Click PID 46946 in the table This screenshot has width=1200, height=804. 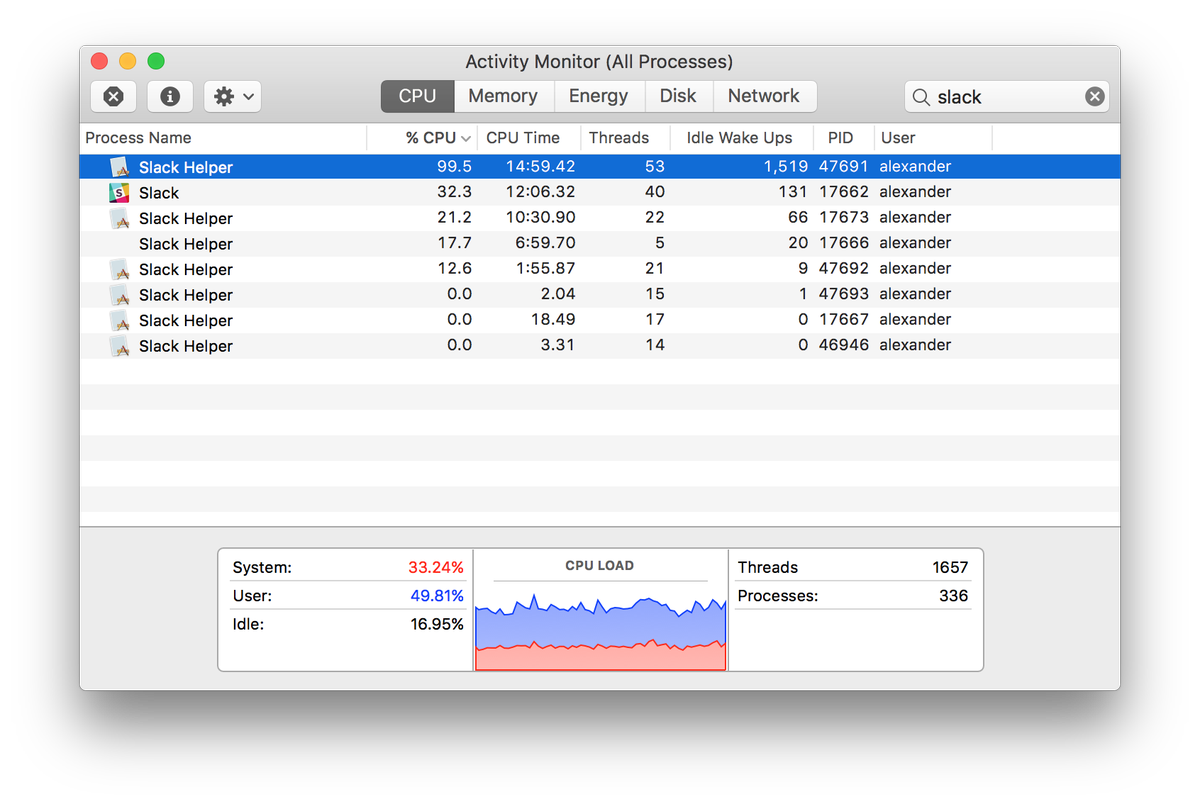pos(843,345)
